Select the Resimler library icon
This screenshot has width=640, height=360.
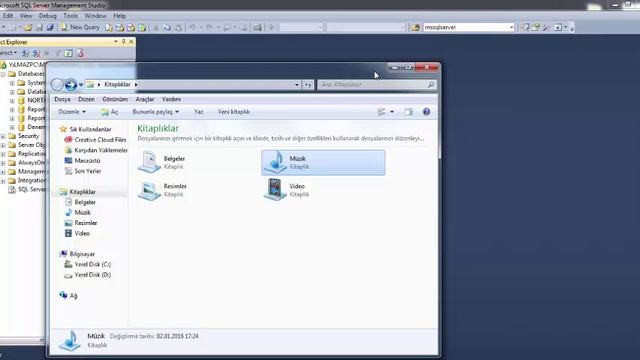click(149, 190)
